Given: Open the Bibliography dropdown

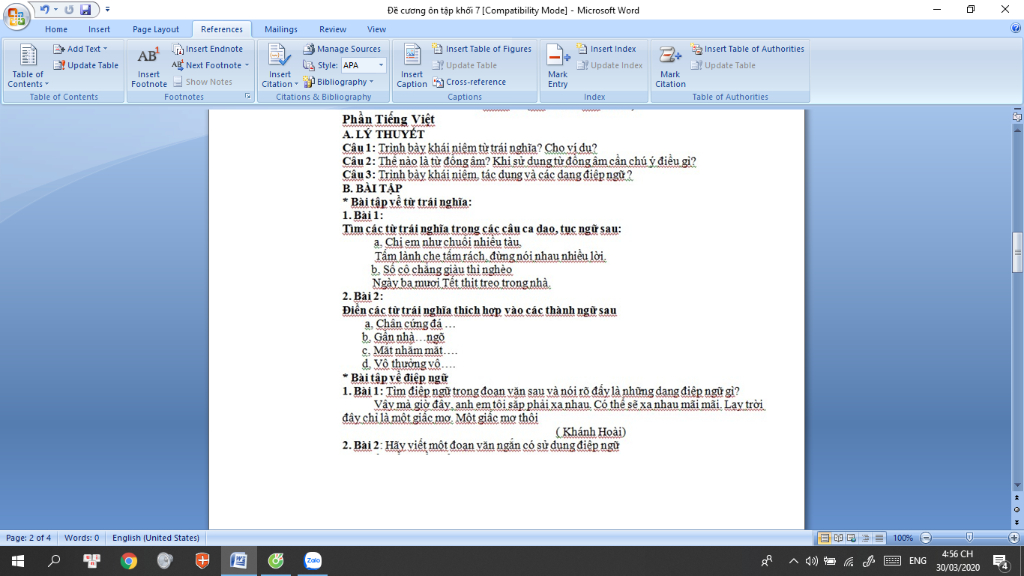Looking at the screenshot, I should point(338,82).
